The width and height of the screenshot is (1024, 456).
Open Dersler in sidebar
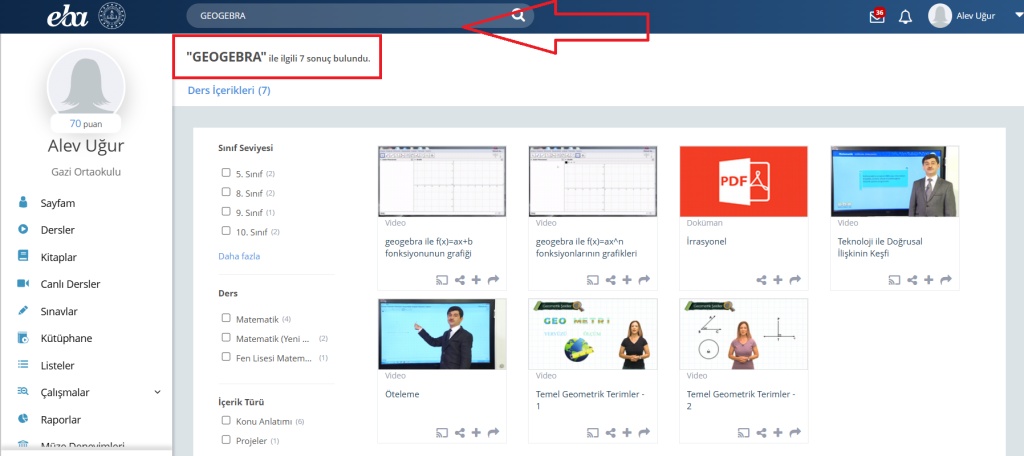57,230
